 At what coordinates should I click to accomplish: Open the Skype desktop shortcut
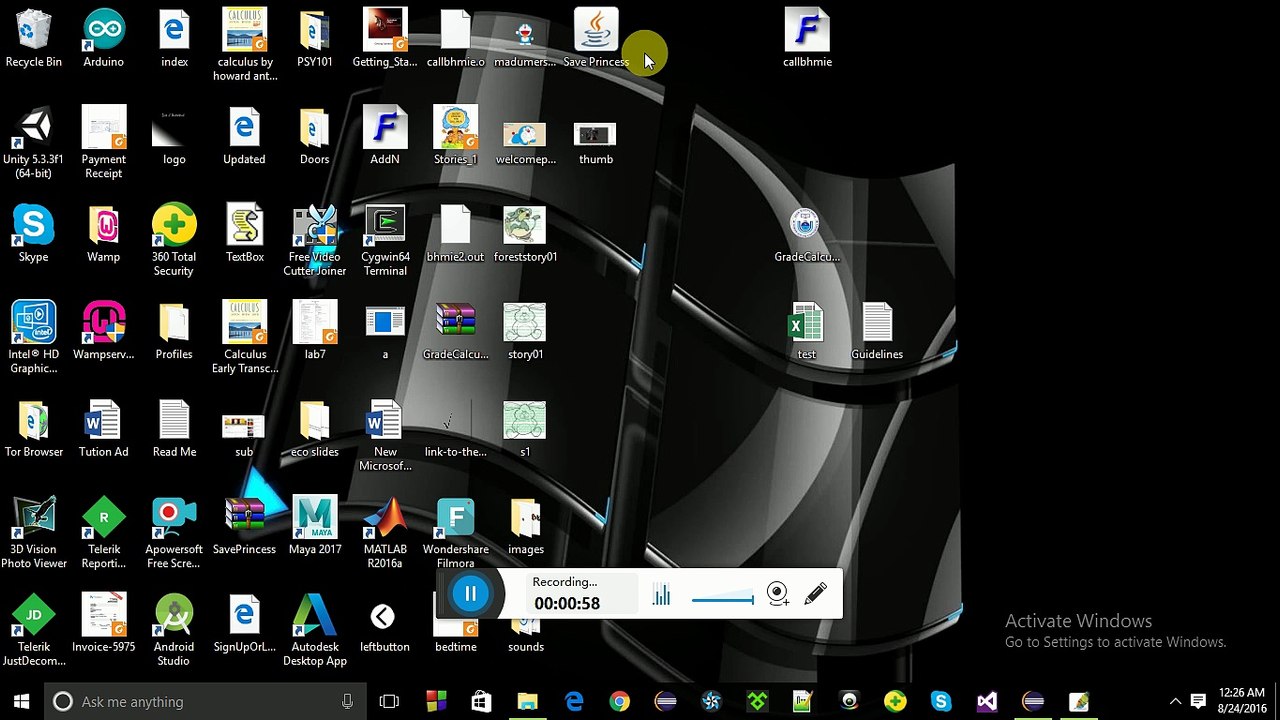pyautogui.click(x=33, y=234)
